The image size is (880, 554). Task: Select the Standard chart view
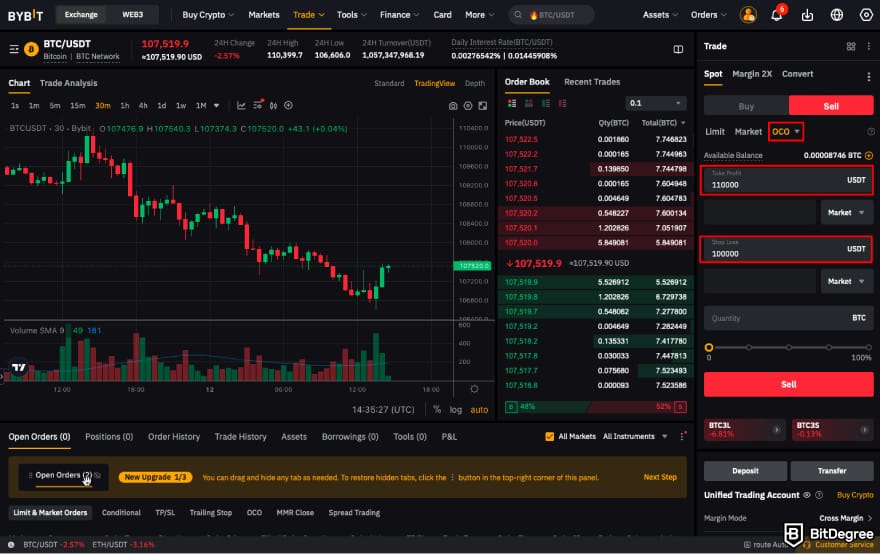389,83
